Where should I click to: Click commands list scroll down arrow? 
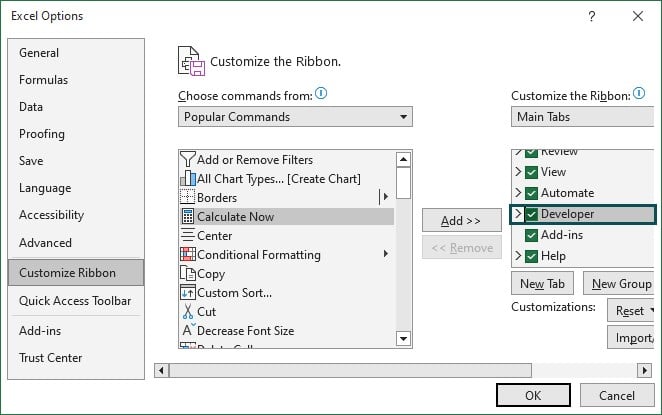[x=403, y=339]
